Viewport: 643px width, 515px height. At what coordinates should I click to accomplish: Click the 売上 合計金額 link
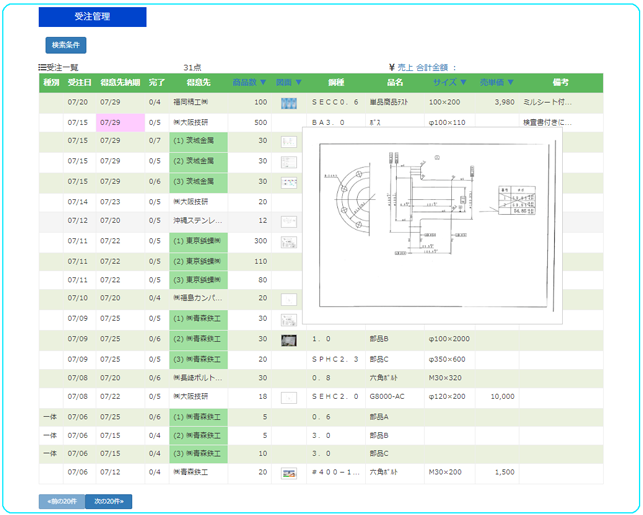pos(422,68)
